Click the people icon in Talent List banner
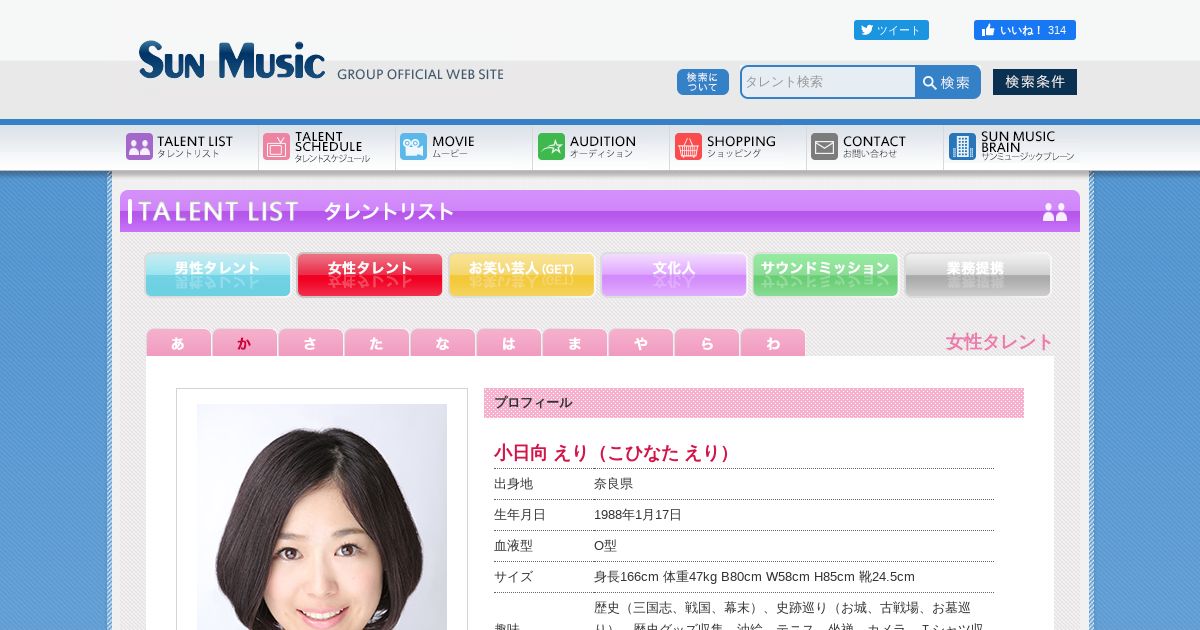The height and width of the screenshot is (630, 1200). pyautogui.click(x=1055, y=212)
